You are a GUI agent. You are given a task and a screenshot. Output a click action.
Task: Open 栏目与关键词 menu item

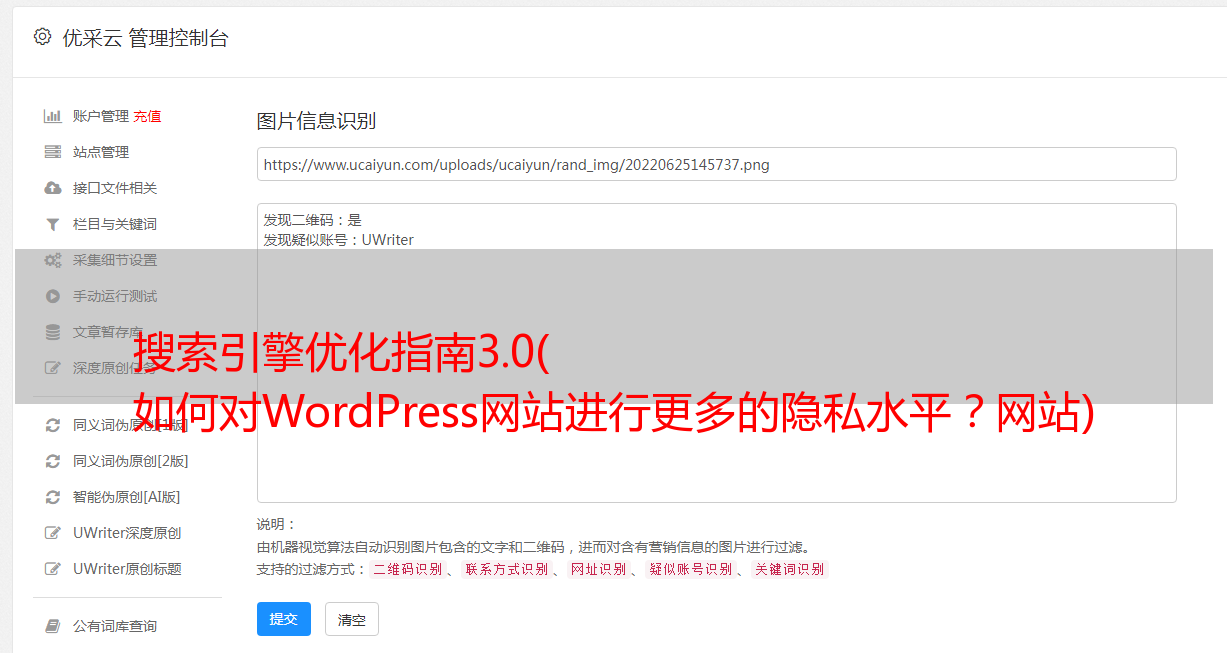[115, 224]
